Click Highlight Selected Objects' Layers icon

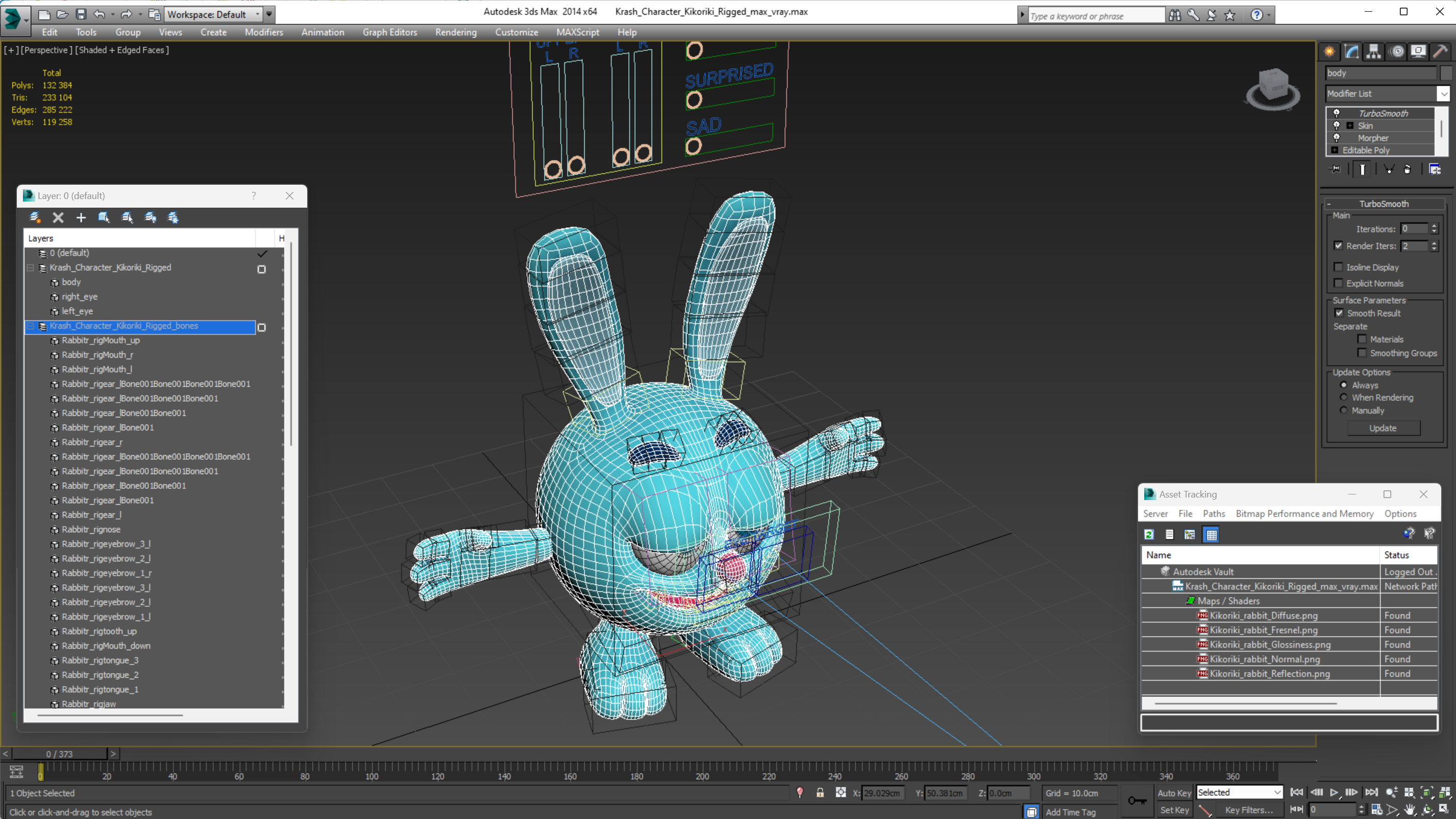click(x=127, y=217)
